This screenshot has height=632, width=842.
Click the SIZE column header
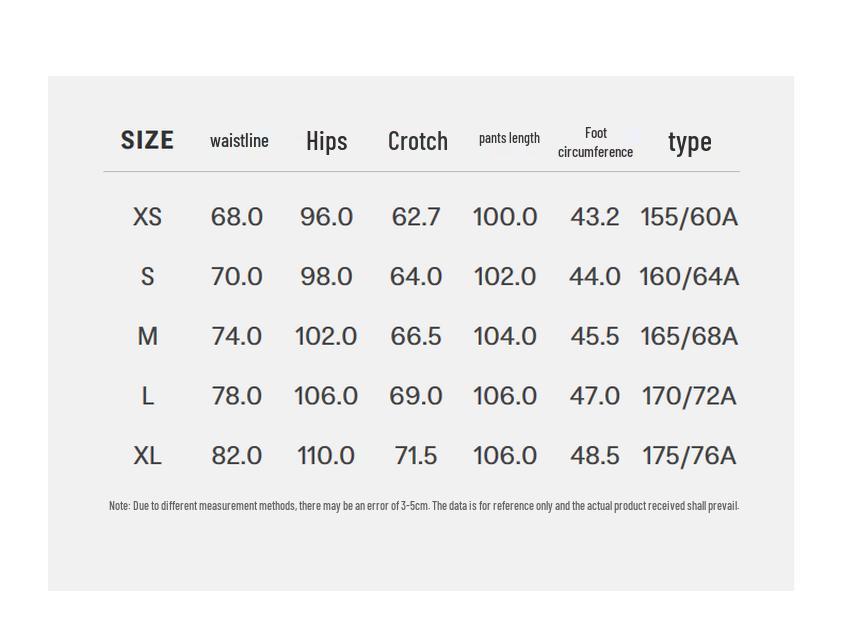147,141
